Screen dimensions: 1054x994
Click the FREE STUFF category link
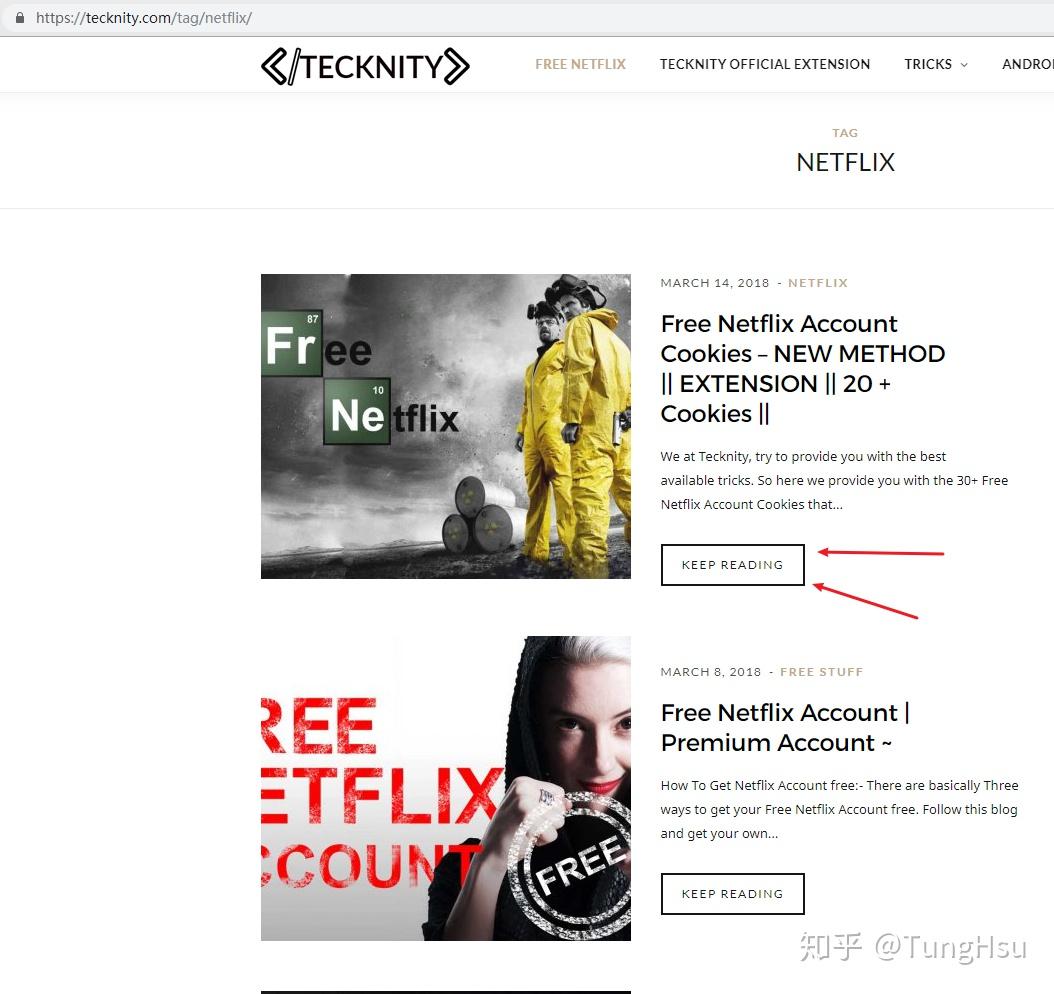821,672
